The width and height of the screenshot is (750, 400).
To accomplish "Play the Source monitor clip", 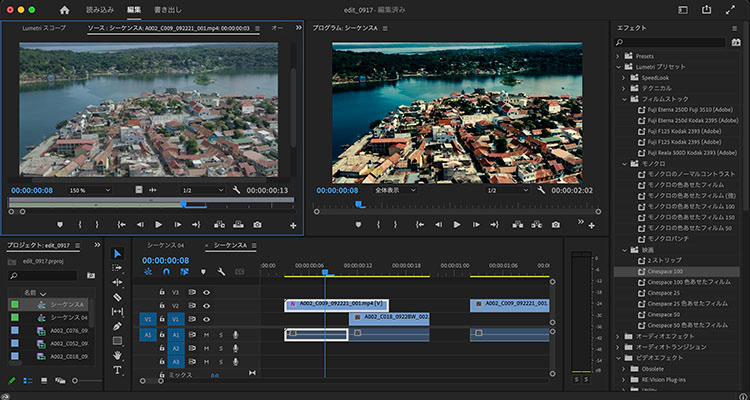I will click(x=159, y=224).
